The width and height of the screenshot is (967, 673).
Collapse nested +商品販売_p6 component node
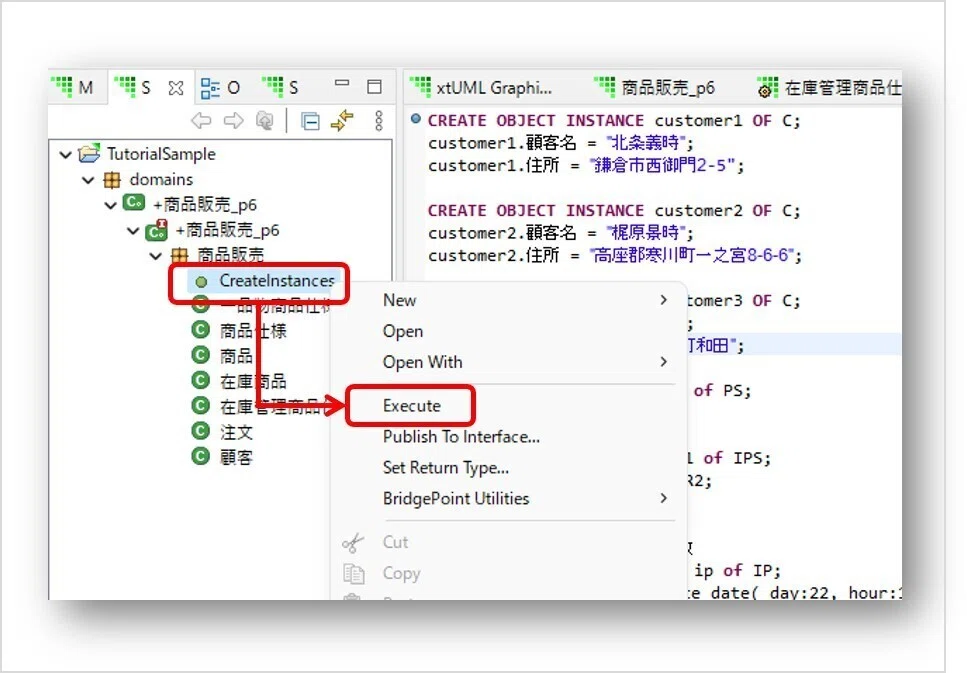[133, 231]
